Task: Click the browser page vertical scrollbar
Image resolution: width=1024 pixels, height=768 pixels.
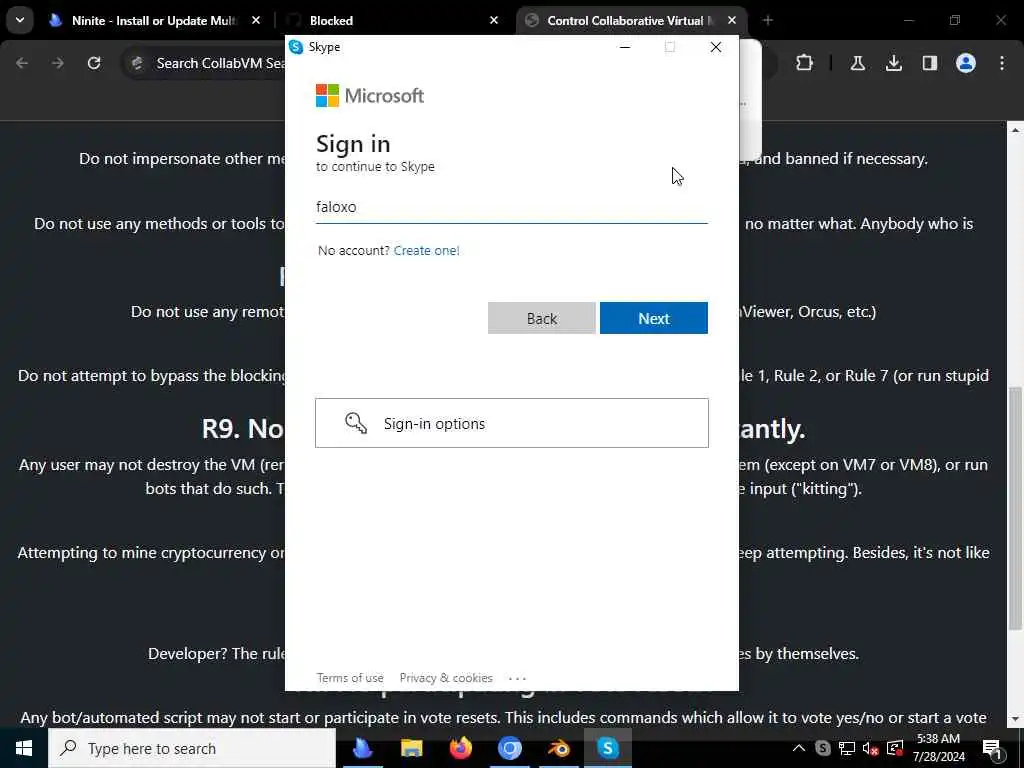Action: click(x=1015, y=509)
